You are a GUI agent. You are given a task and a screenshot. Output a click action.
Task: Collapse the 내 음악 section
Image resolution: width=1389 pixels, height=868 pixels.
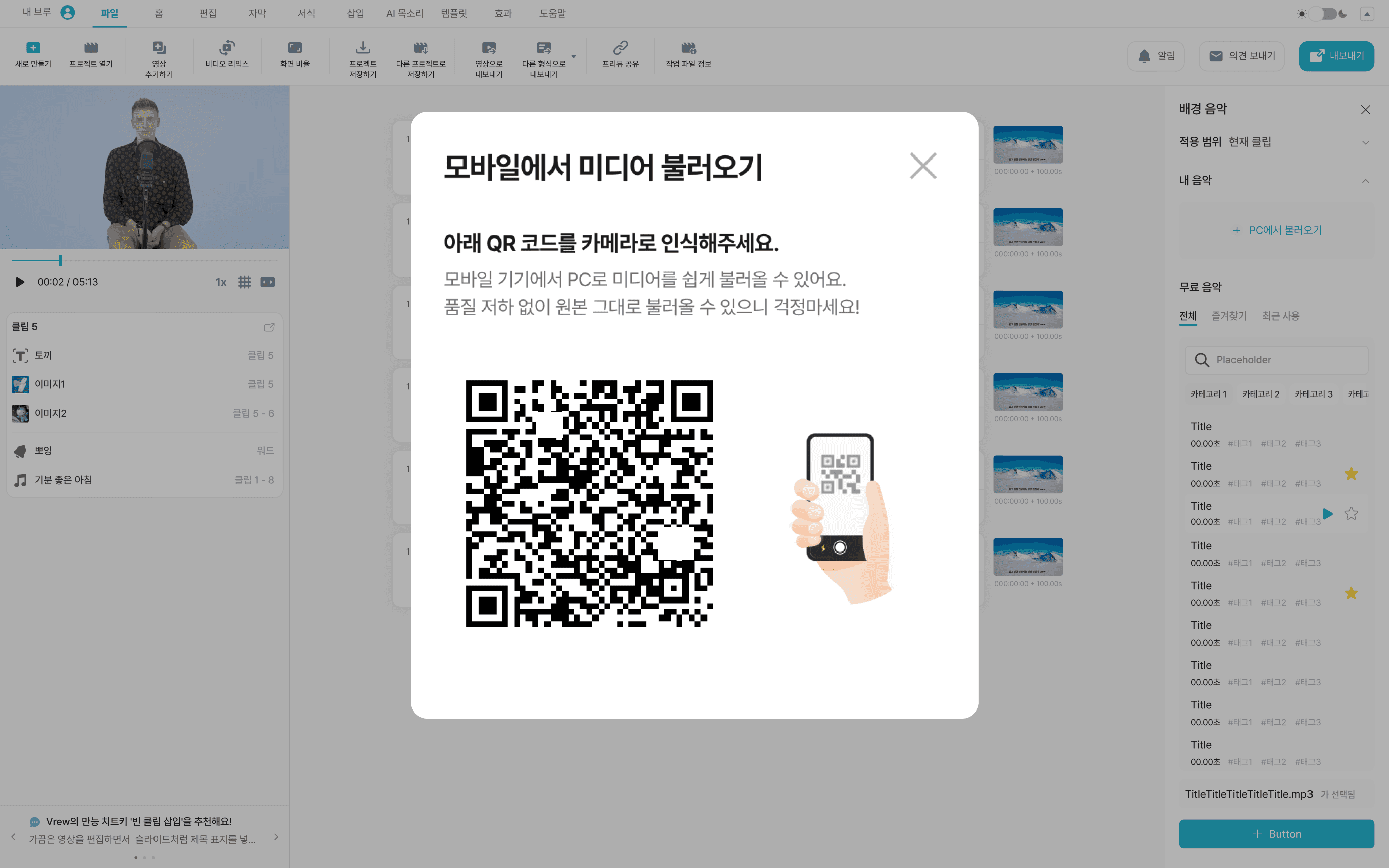coord(1365,181)
